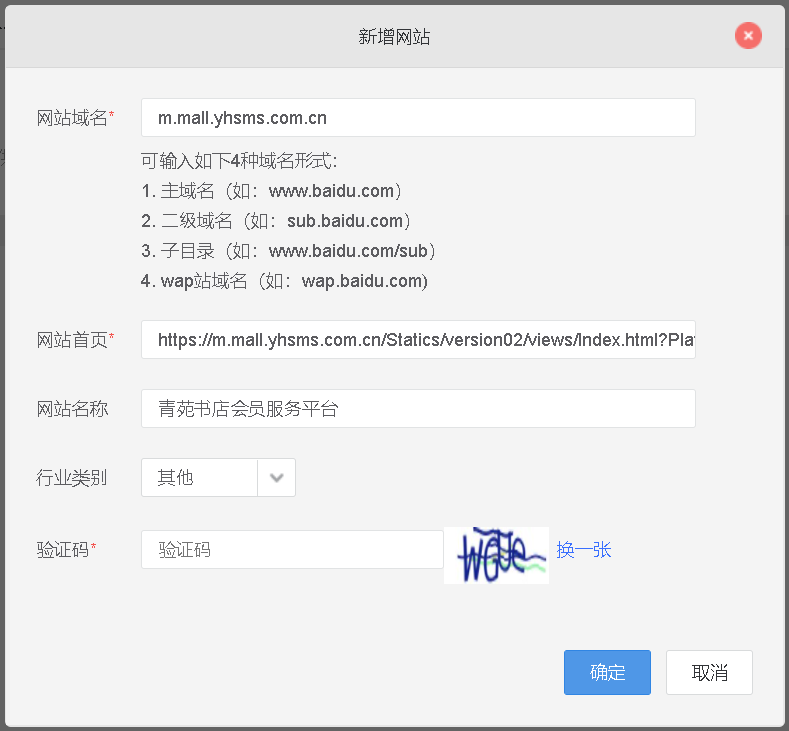Click the 验证码 field label
789x731 pixels.
pyautogui.click(x=64, y=550)
